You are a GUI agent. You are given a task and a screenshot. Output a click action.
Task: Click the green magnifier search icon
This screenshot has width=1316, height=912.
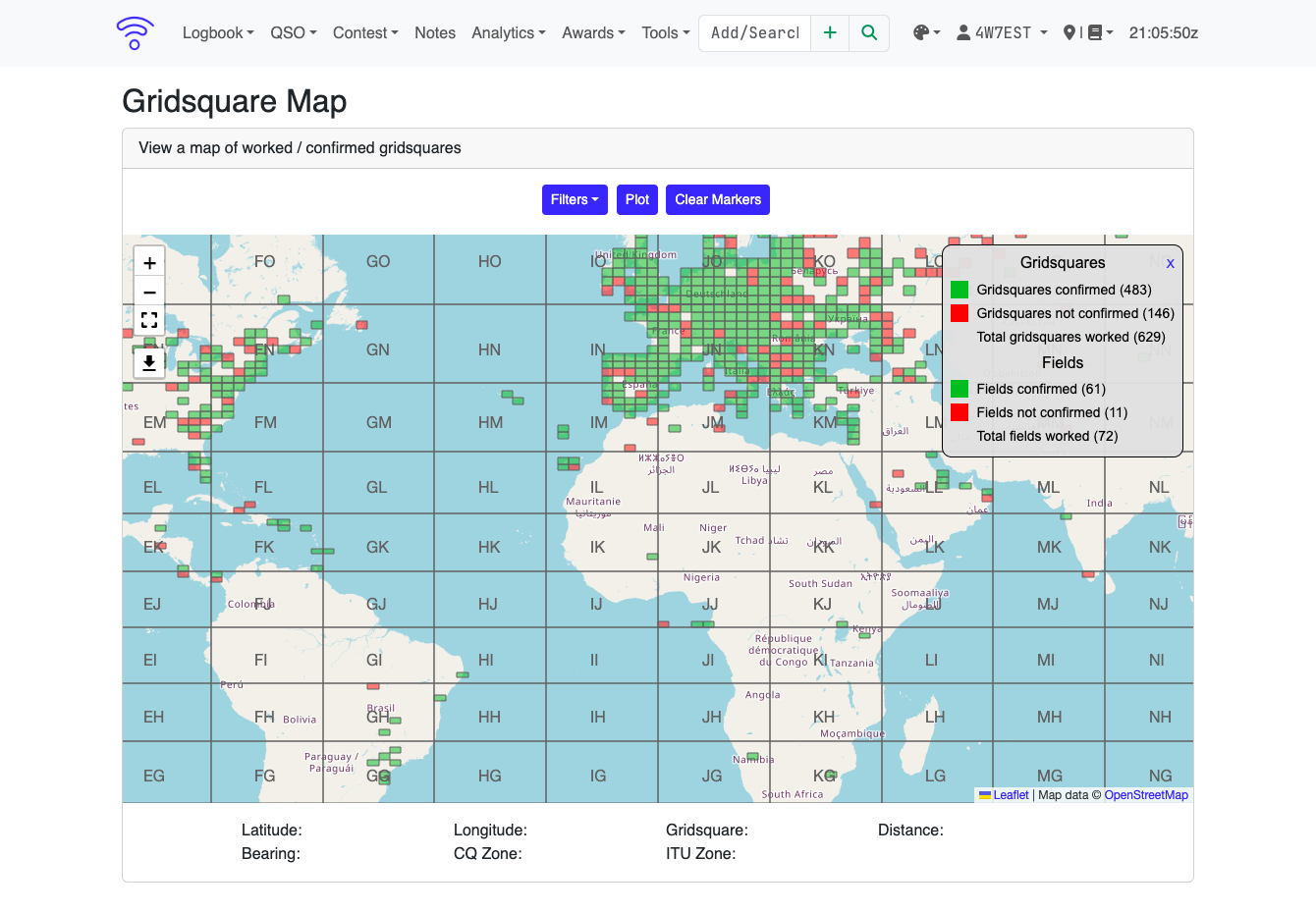pyautogui.click(x=869, y=32)
